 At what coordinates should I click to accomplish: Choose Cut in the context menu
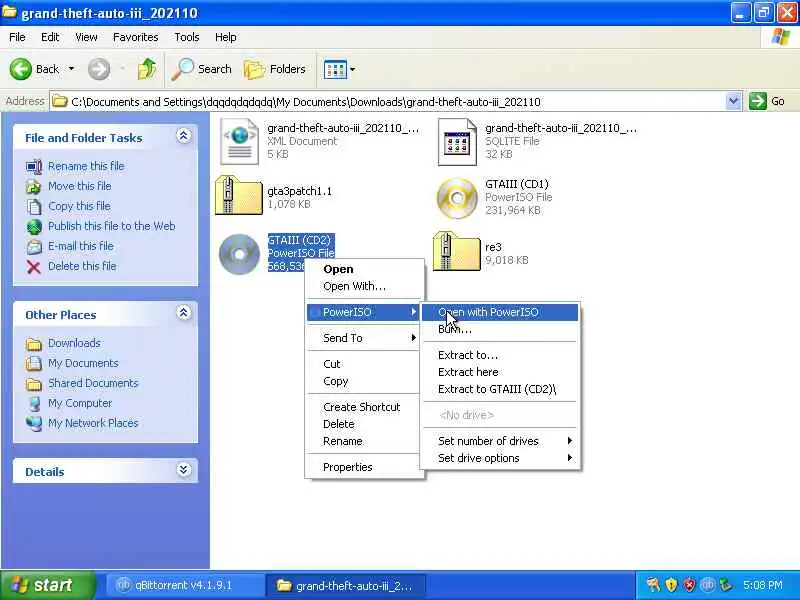click(365, 364)
